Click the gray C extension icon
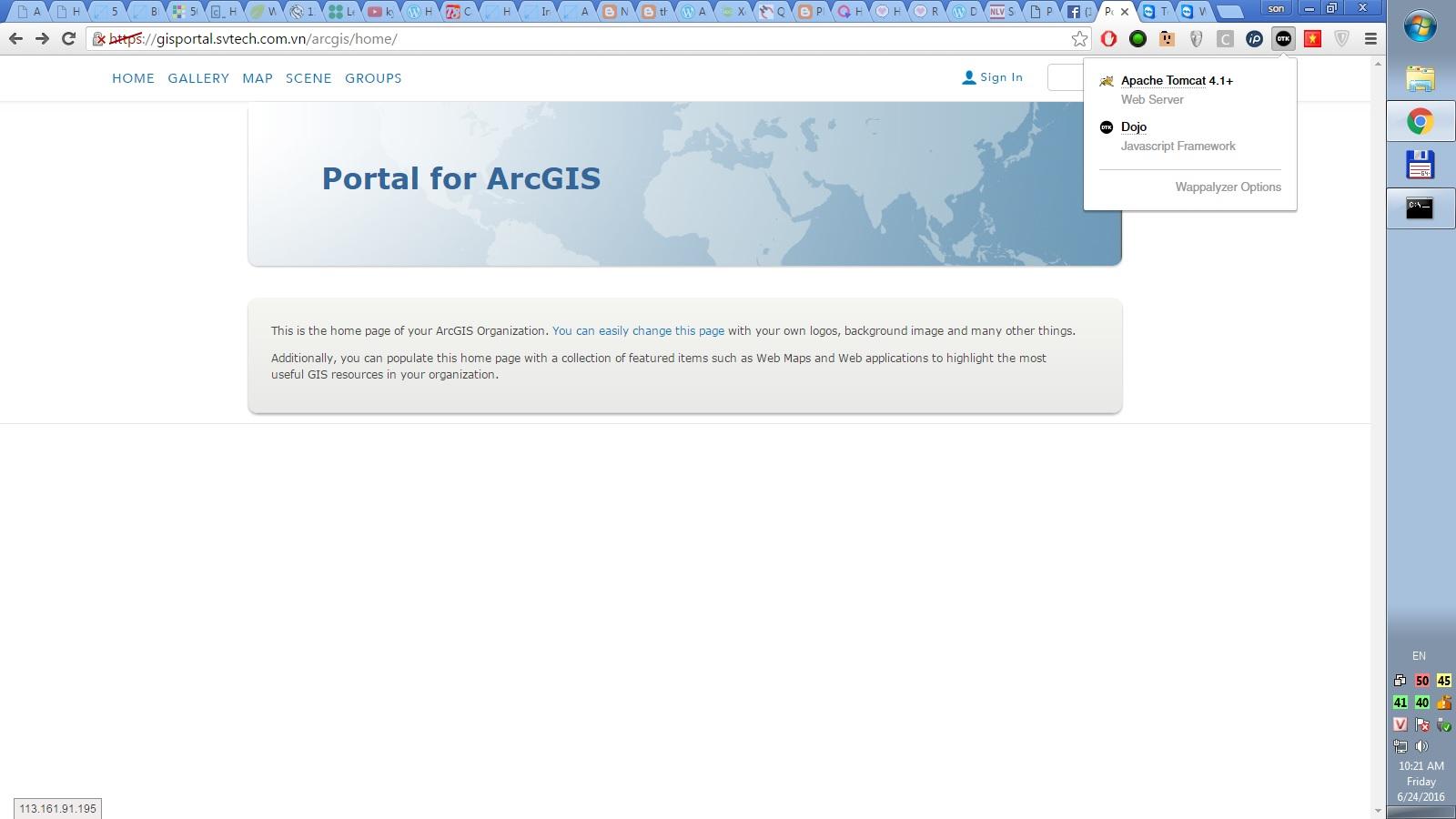 [x=1225, y=38]
